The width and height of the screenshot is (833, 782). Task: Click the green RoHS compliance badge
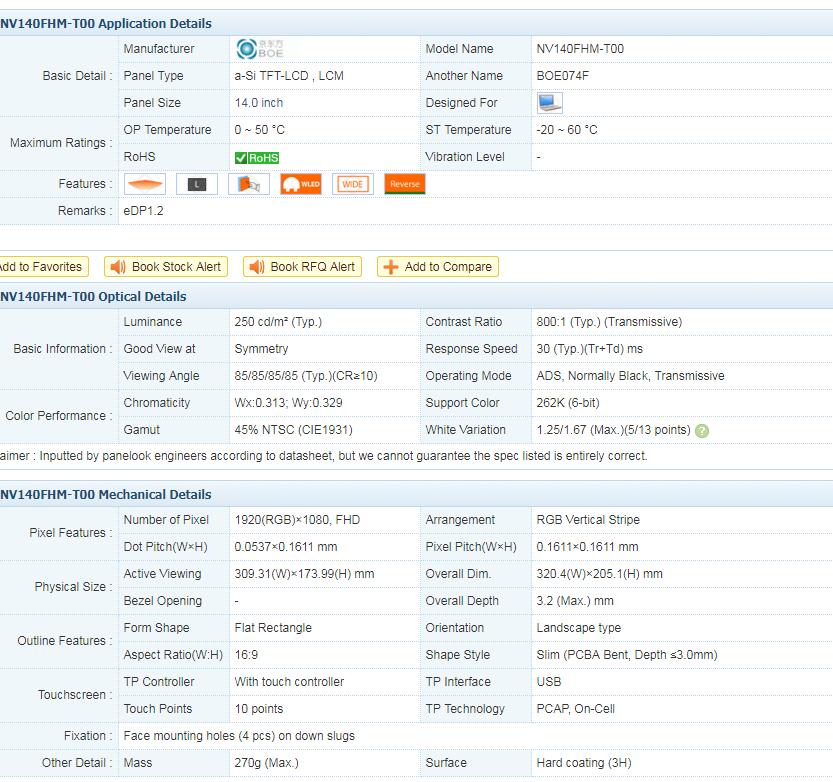(x=257, y=158)
